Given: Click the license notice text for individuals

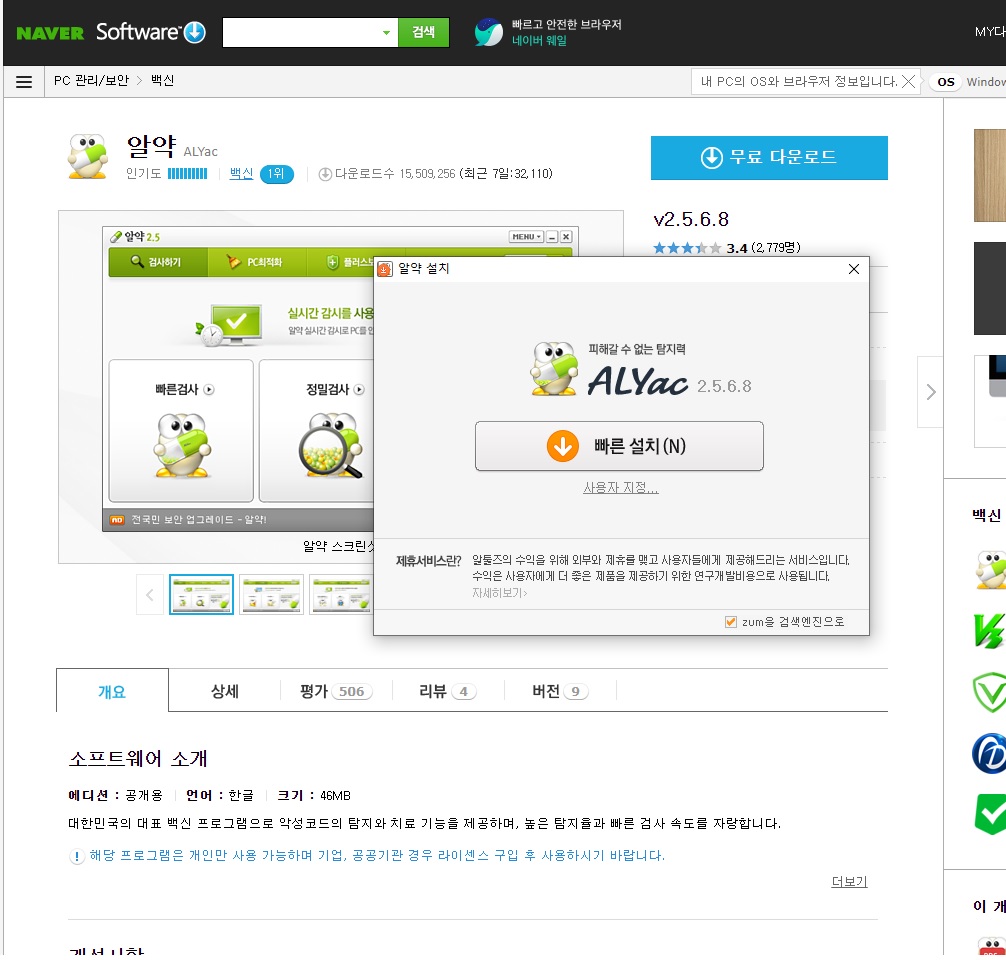Looking at the screenshot, I should pos(377,855).
